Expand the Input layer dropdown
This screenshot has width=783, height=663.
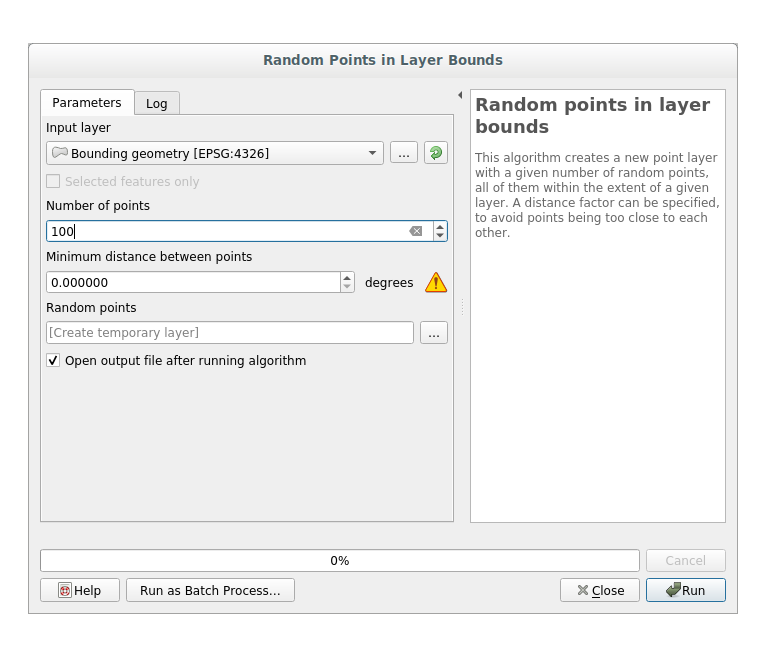372,153
